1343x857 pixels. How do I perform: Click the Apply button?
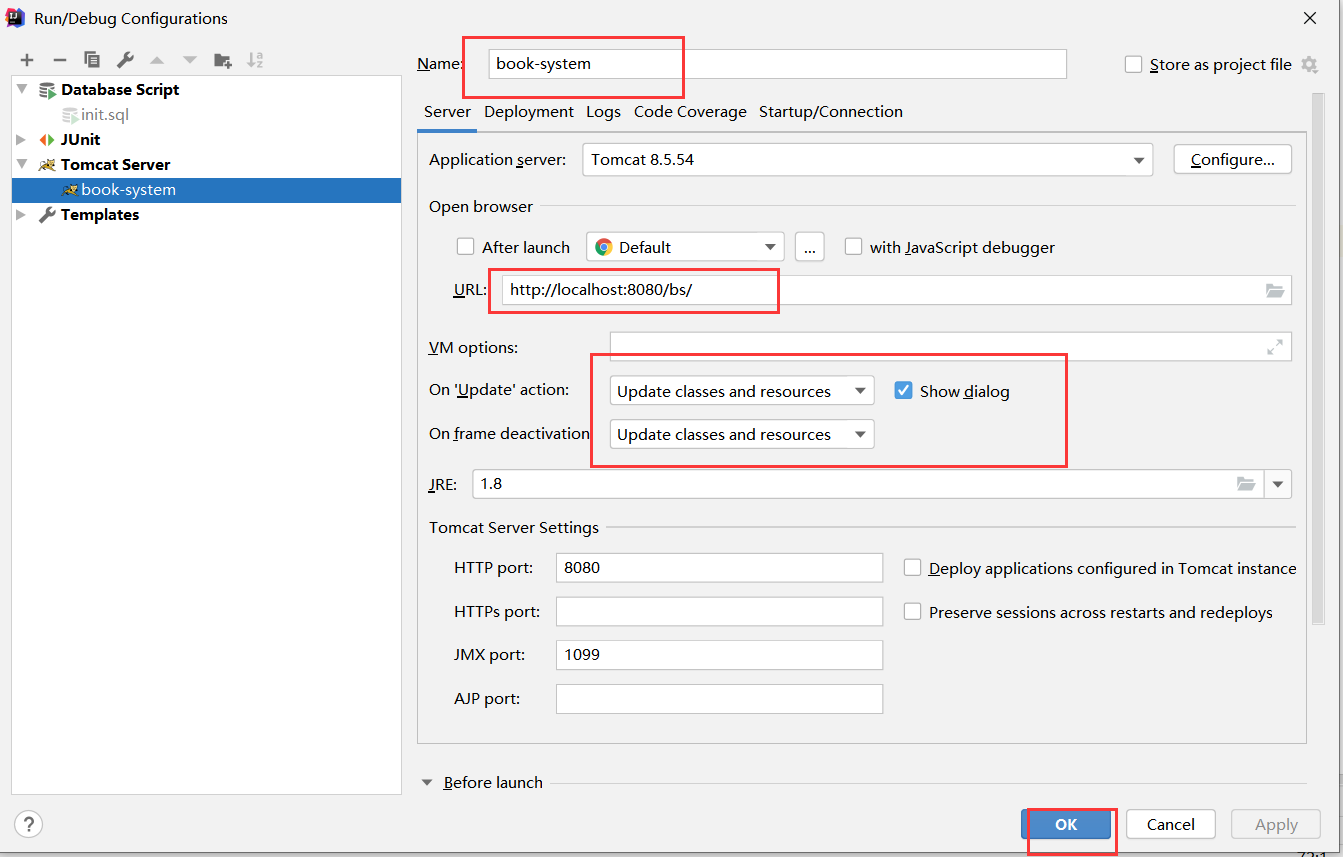1276,824
